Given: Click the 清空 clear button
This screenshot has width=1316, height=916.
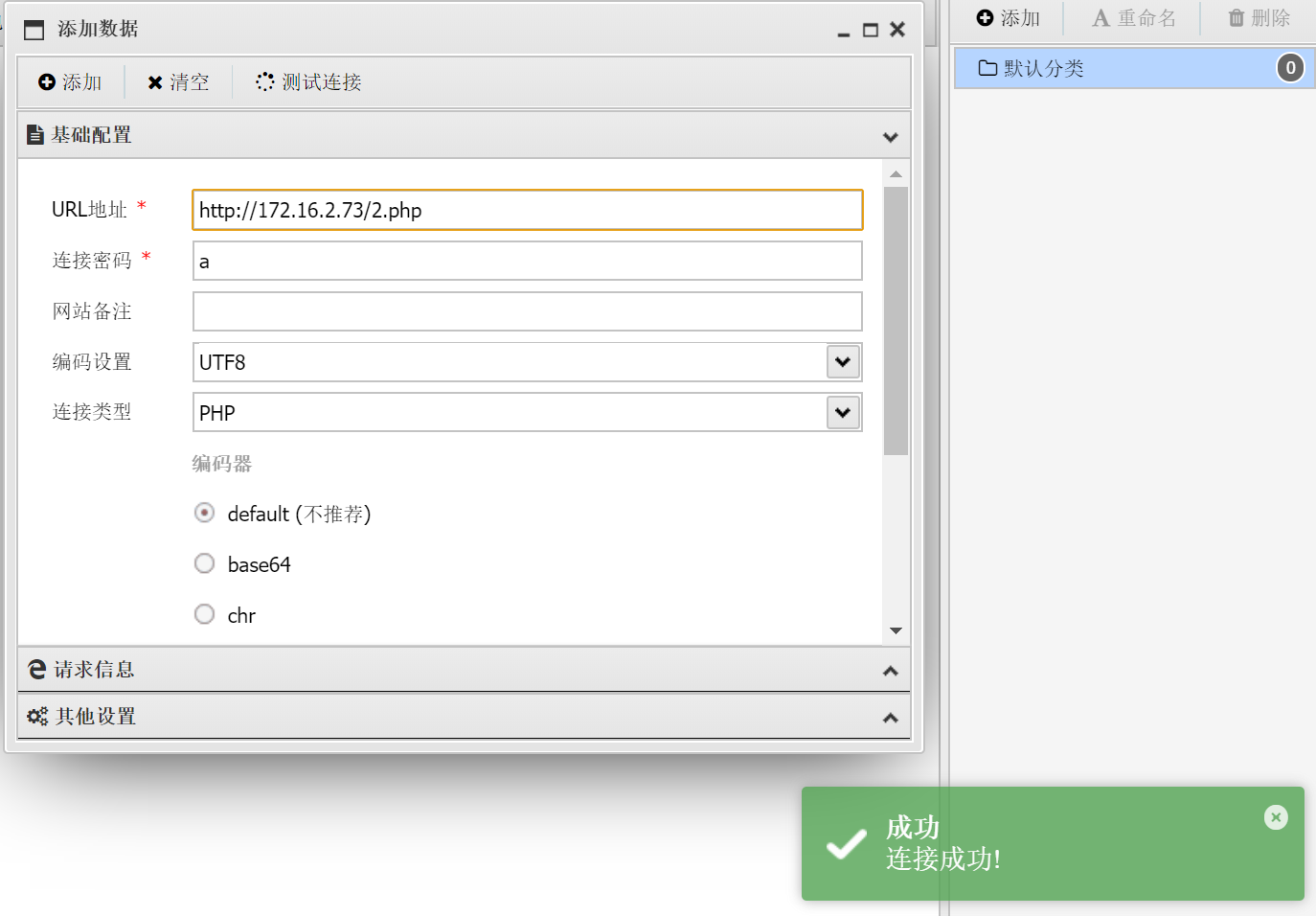Looking at the screenshot, I should point(178,82).
